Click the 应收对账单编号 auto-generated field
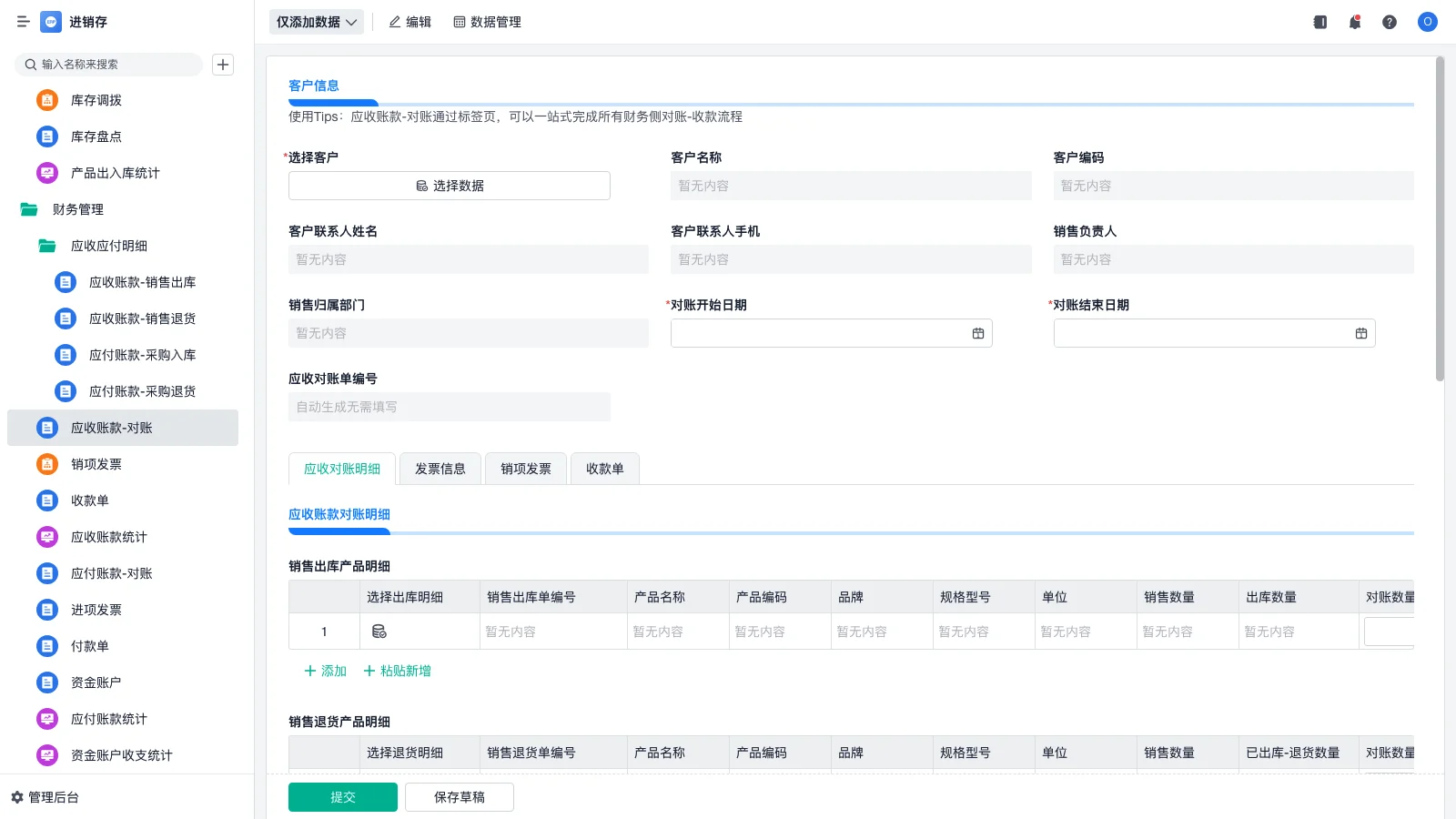Screen dimensions: 1456x819 click(450, 407)
